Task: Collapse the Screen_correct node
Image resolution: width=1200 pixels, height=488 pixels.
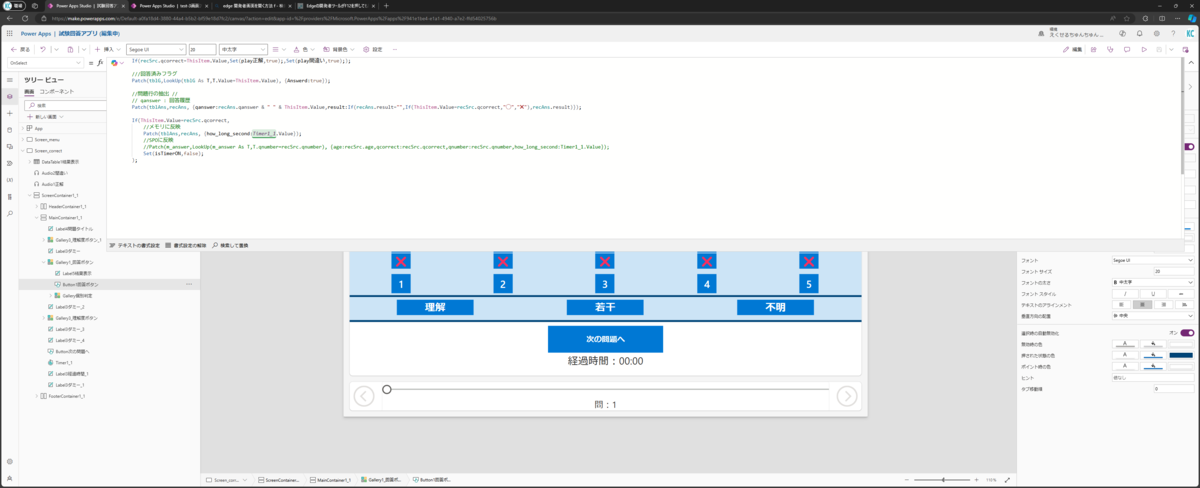Action: [x=23, y=150]
